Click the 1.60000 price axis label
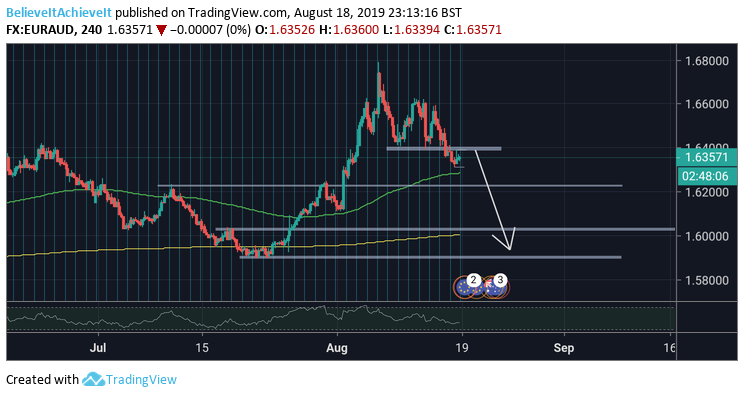Image resolution: width=744 pixels, height=397 pixels. pos(706,236)
